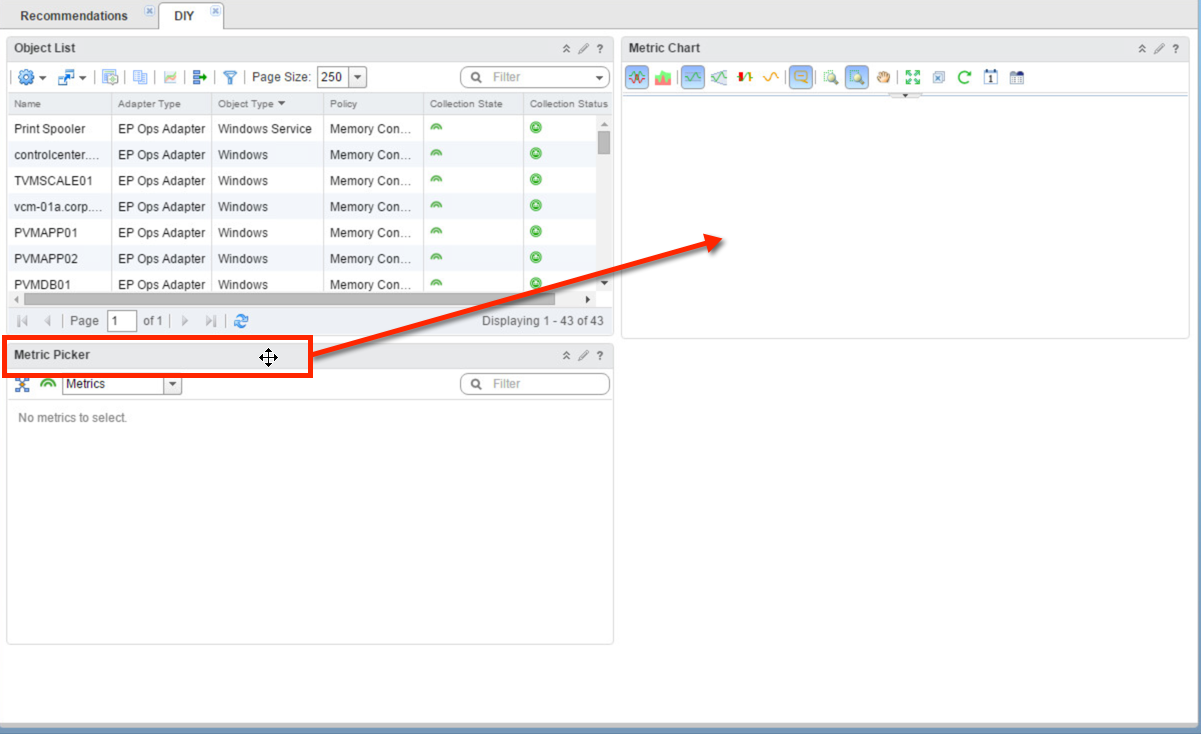Enable Stacked Chart view

[x=663, y=77]
